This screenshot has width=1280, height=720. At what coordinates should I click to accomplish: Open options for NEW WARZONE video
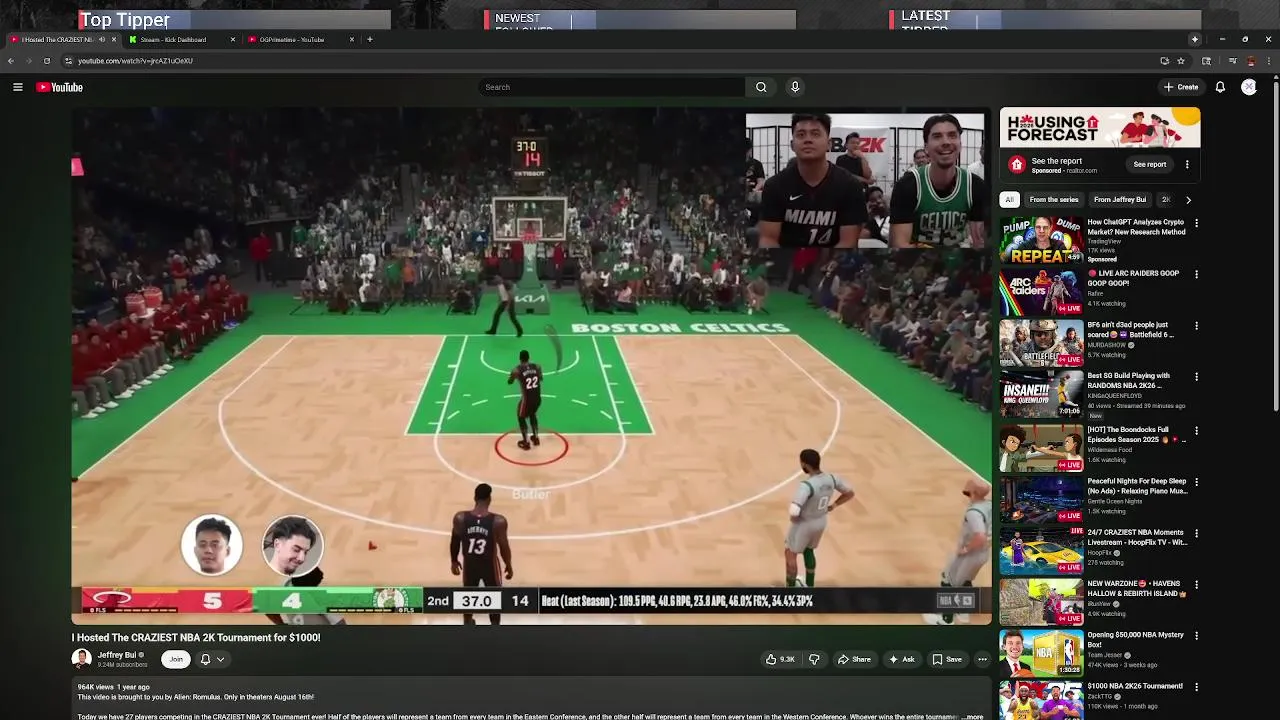[1196, 584]
